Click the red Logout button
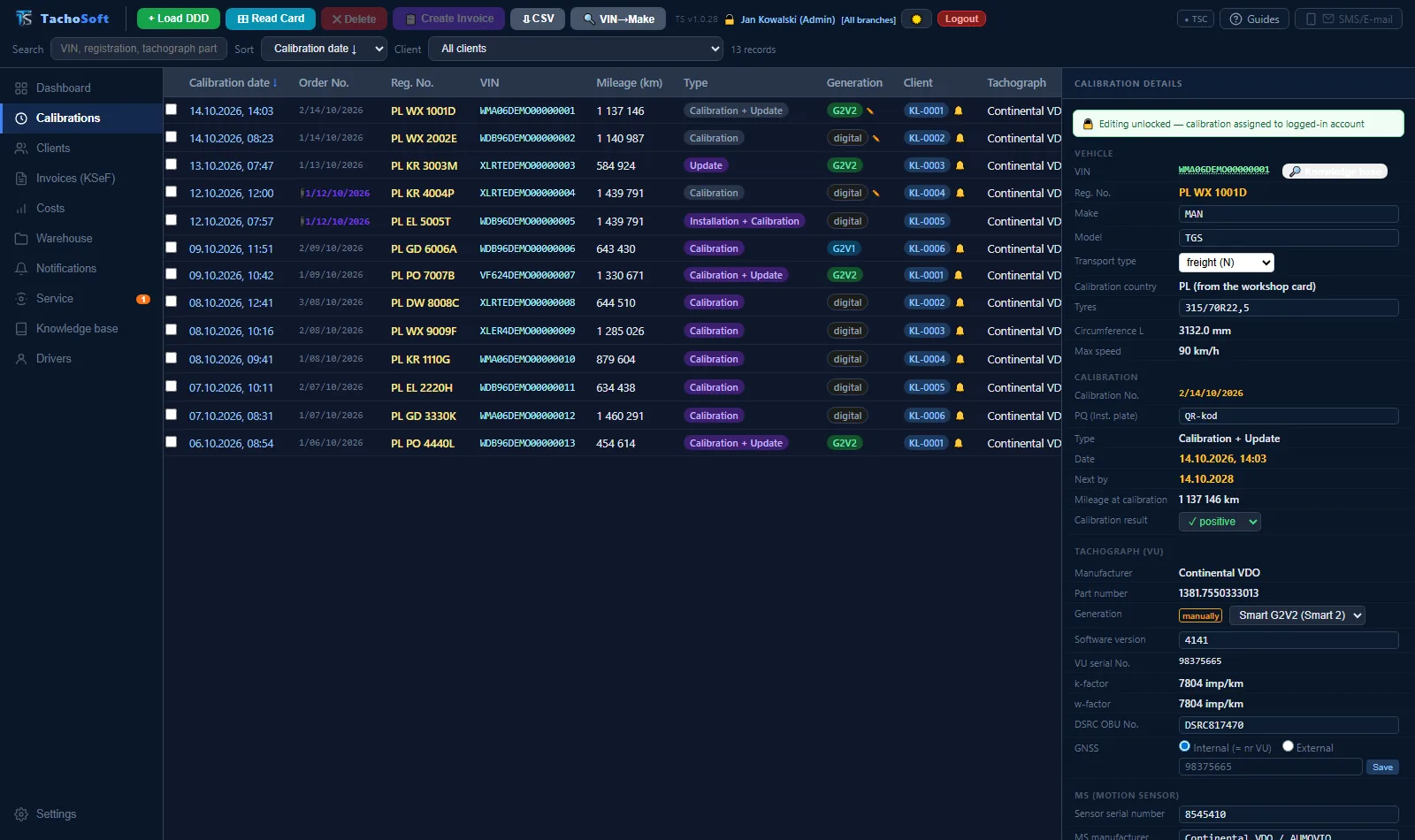The height and width of the screenshot is (840, 1415). tap(961, 19)
